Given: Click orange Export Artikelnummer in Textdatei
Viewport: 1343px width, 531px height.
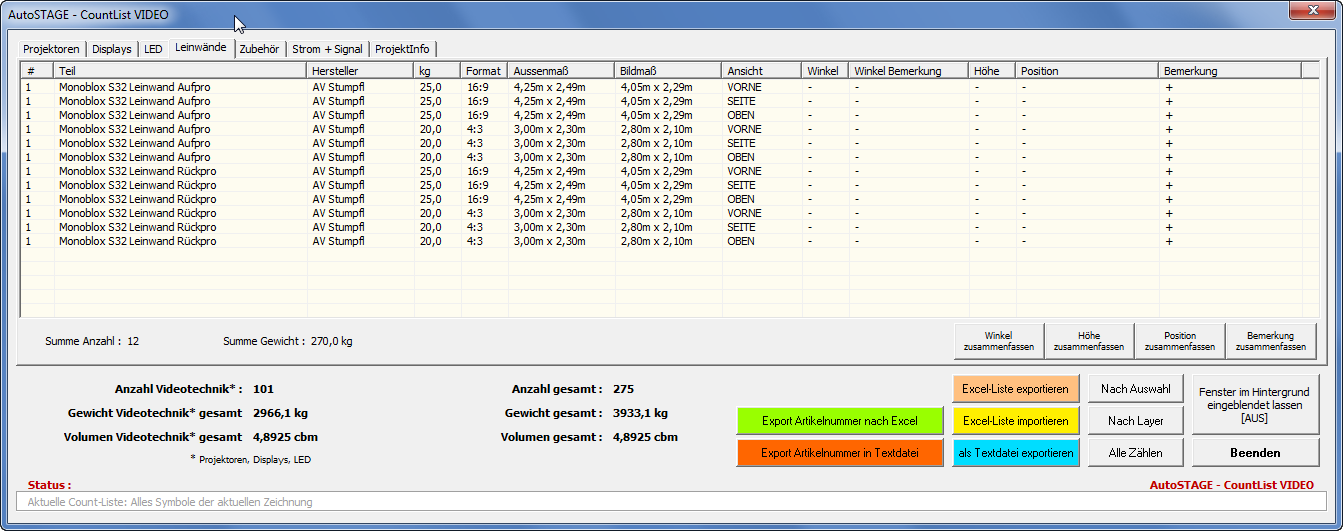Looking at the screenshot, I should (x=839, y=453).
